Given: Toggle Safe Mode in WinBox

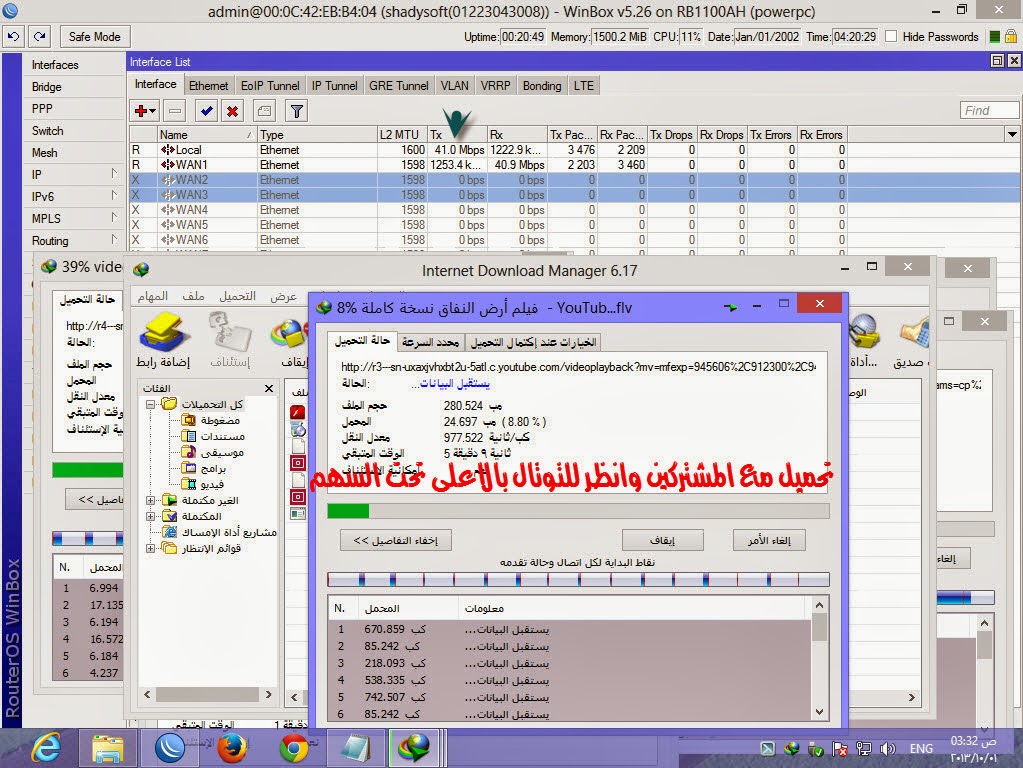Looking at the screenshot, I should (x=95, y=37).
